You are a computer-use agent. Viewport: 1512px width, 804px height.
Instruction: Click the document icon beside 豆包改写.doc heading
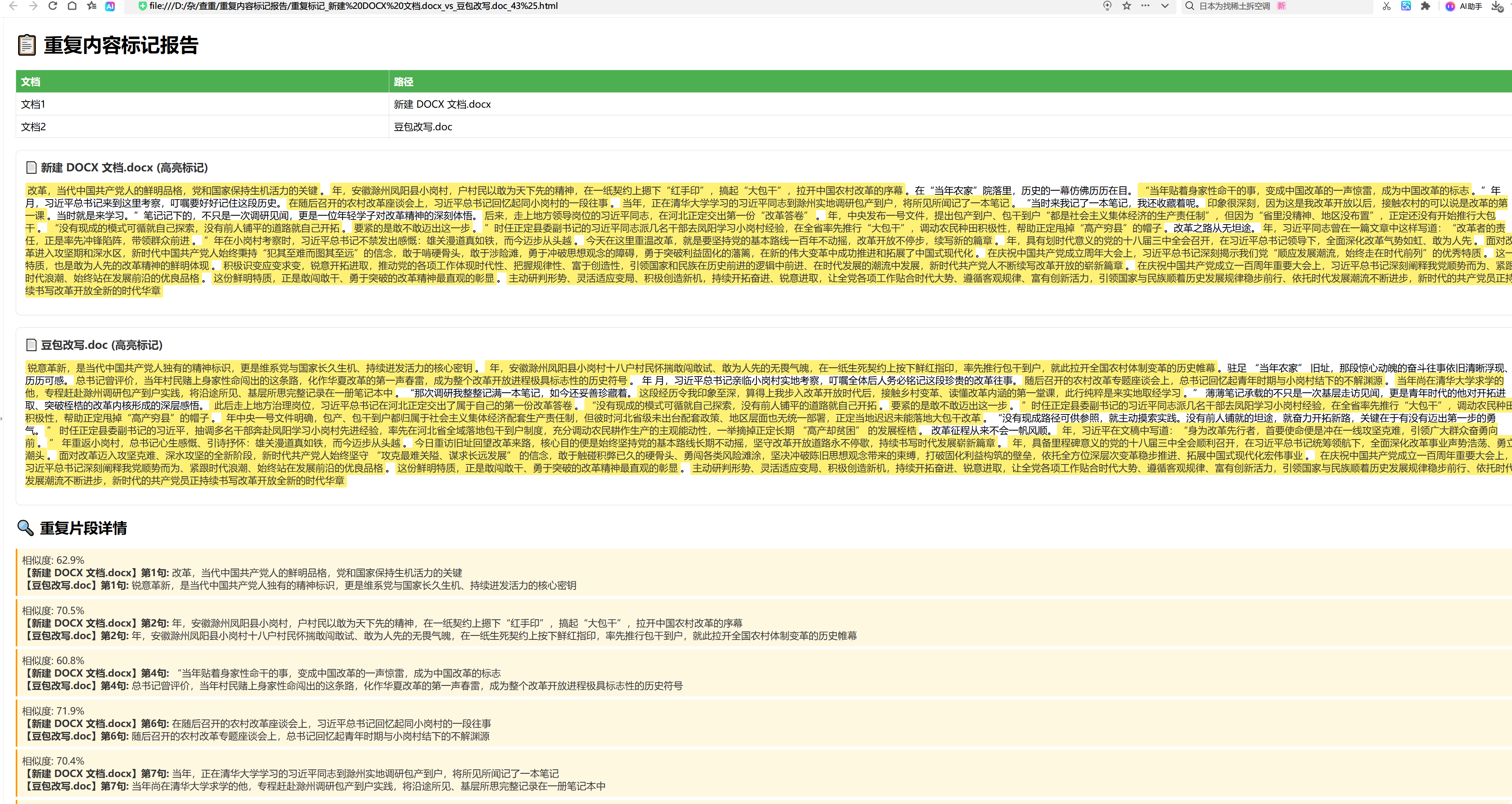(31, 345)
